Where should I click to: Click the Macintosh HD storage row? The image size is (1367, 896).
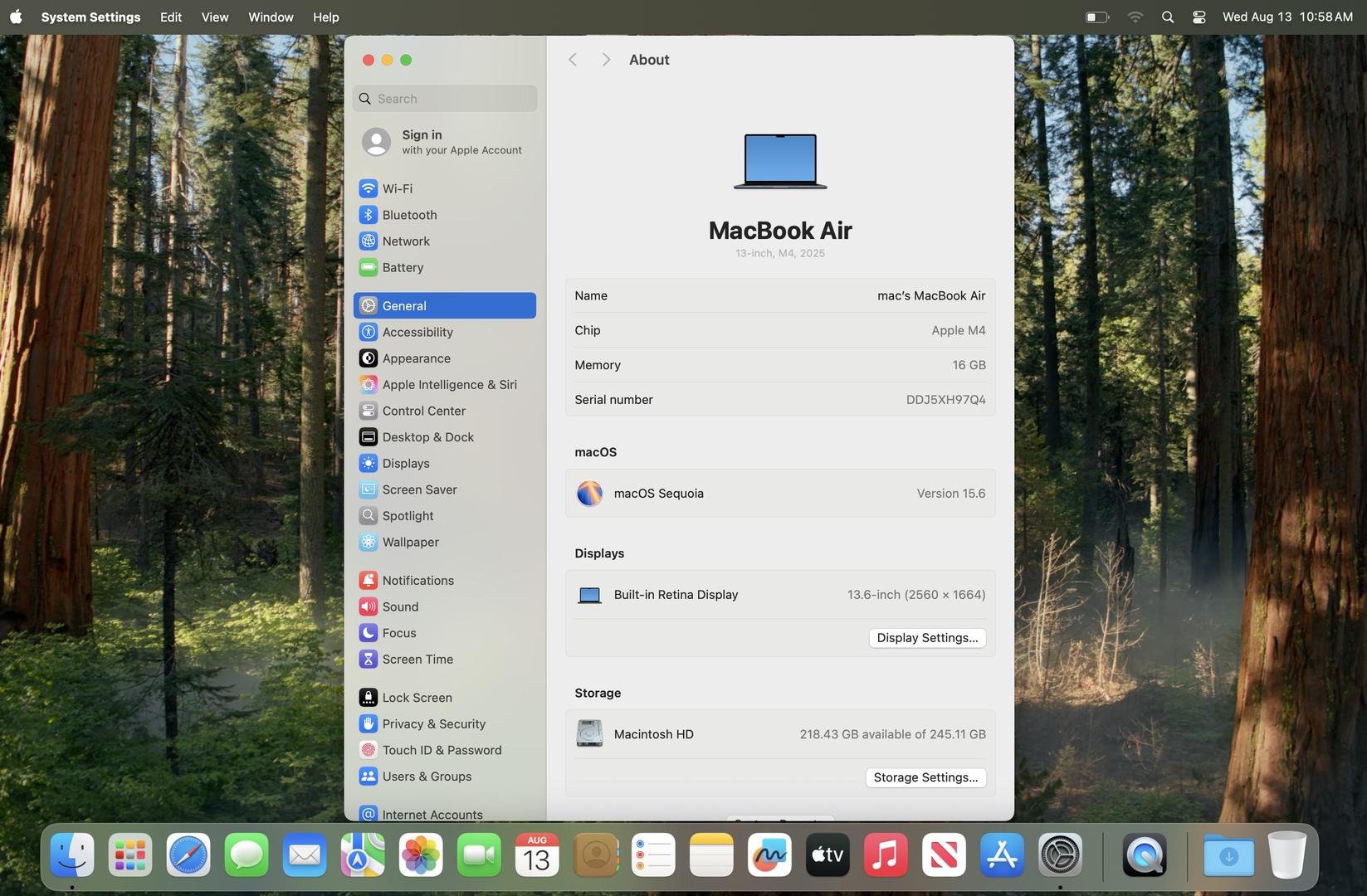pos(780,734)
